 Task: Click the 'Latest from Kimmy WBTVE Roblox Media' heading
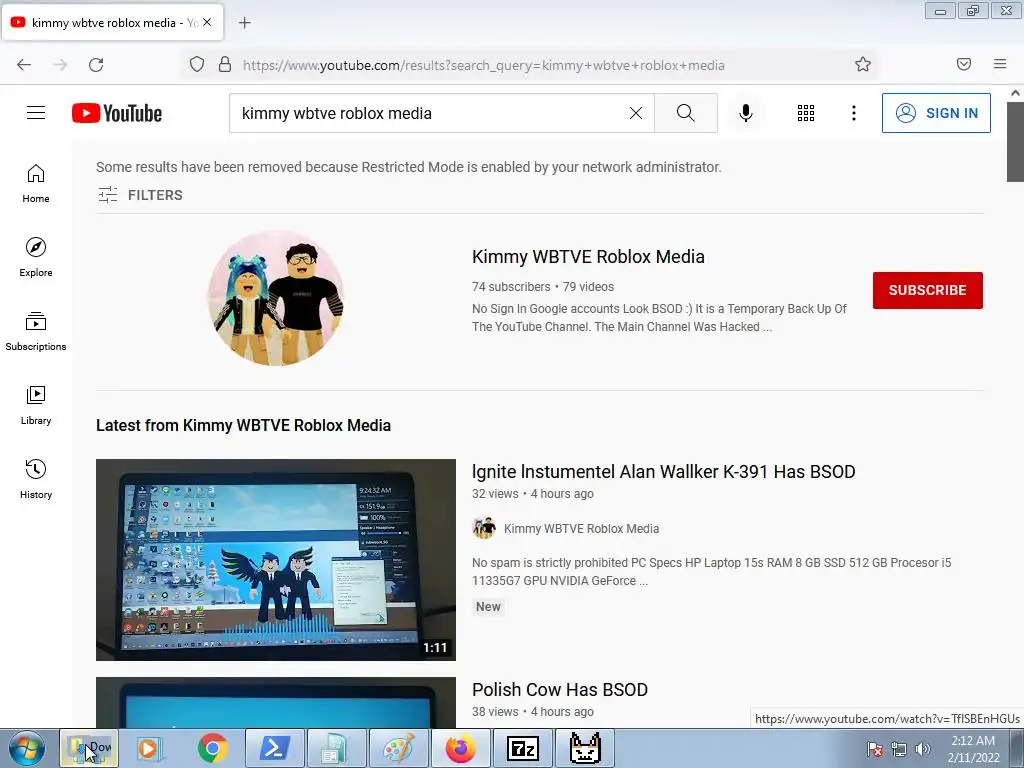pos(243,425)
